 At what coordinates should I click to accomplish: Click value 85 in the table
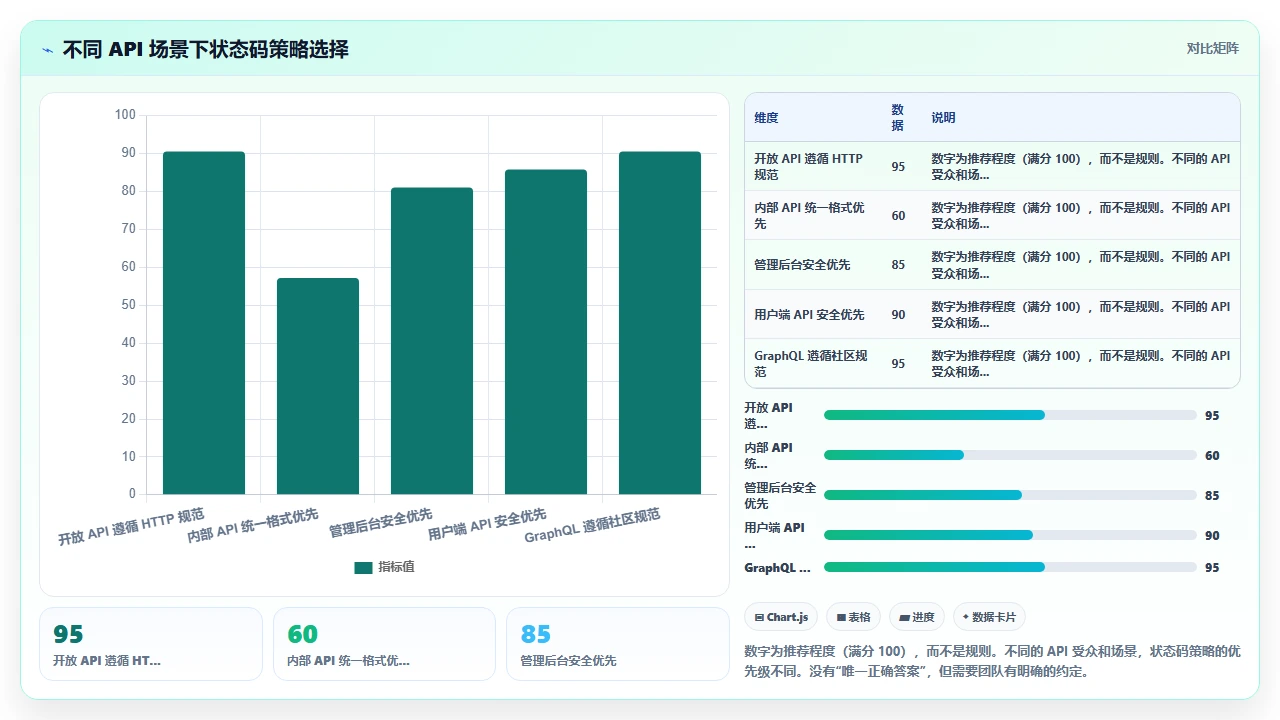898,265
